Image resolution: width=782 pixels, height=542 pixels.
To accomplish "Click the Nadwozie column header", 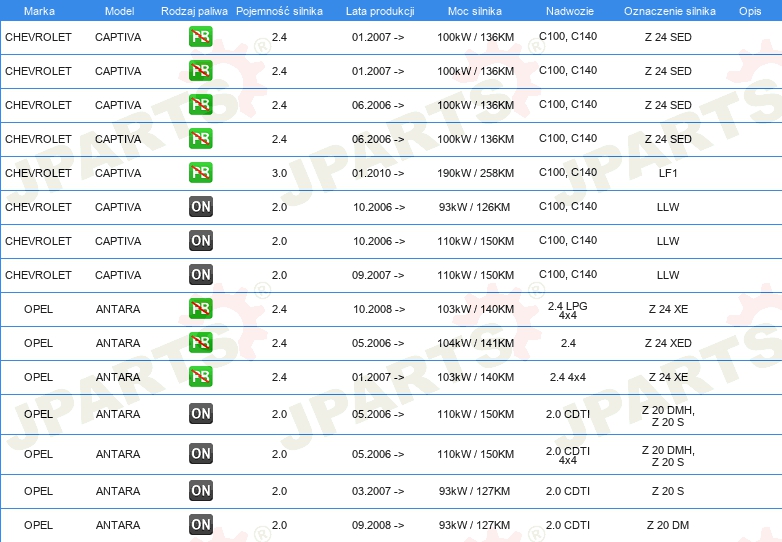I will (568, 10).
